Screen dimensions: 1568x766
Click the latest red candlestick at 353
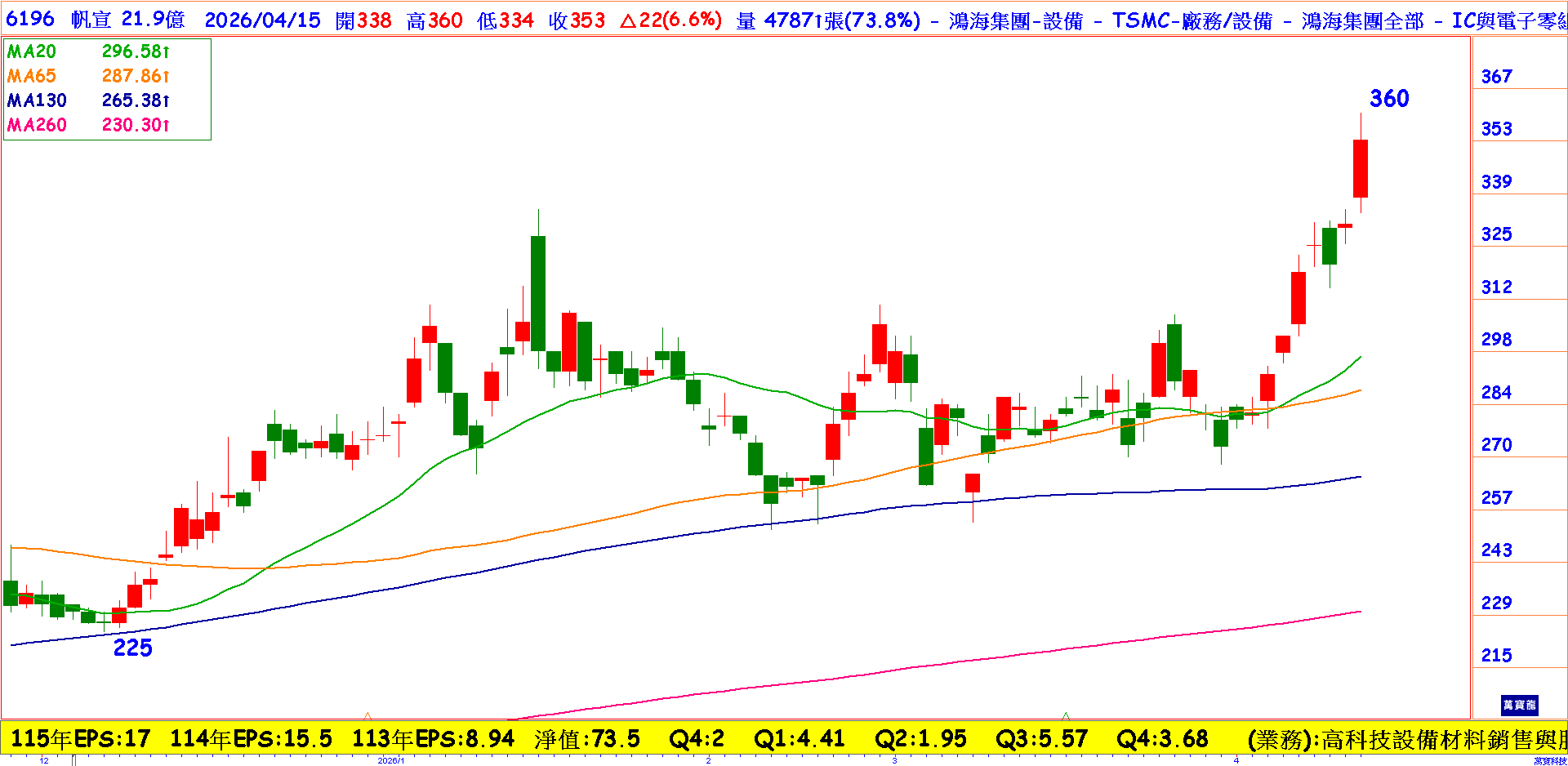pyautogui.click(x=1361, y=168)
